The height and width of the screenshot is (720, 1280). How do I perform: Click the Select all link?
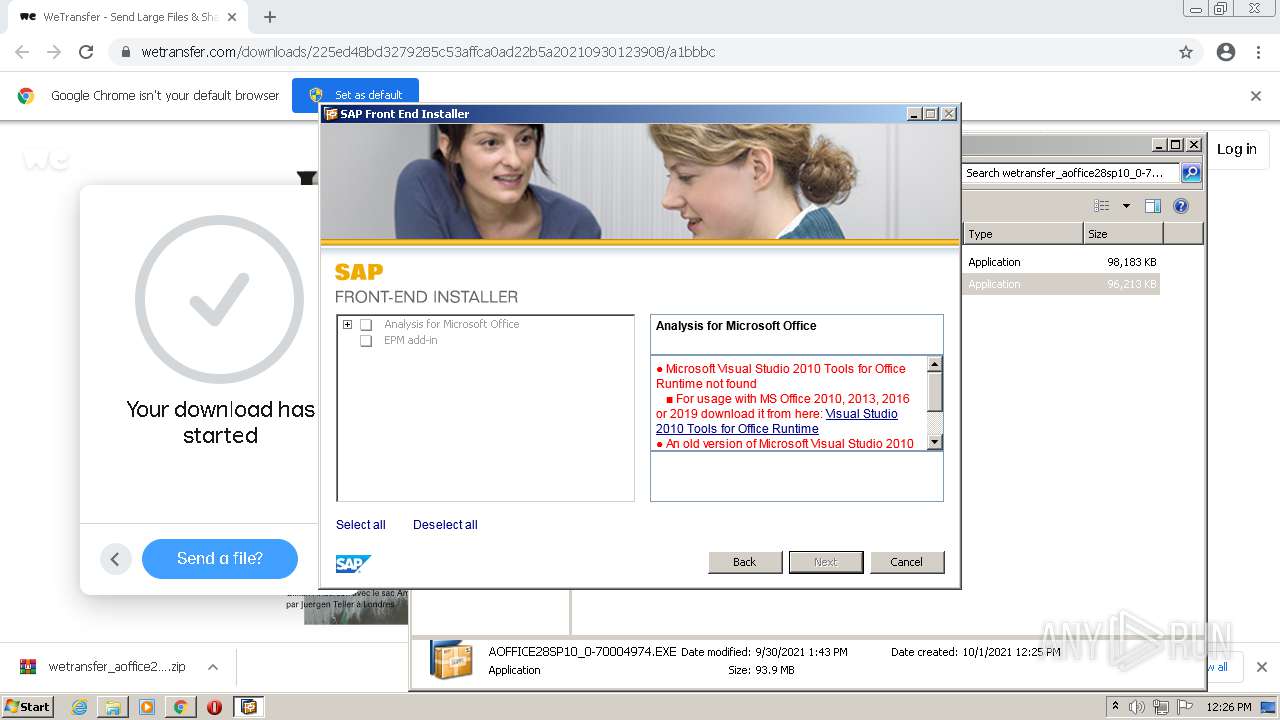[x=361, y=525]
